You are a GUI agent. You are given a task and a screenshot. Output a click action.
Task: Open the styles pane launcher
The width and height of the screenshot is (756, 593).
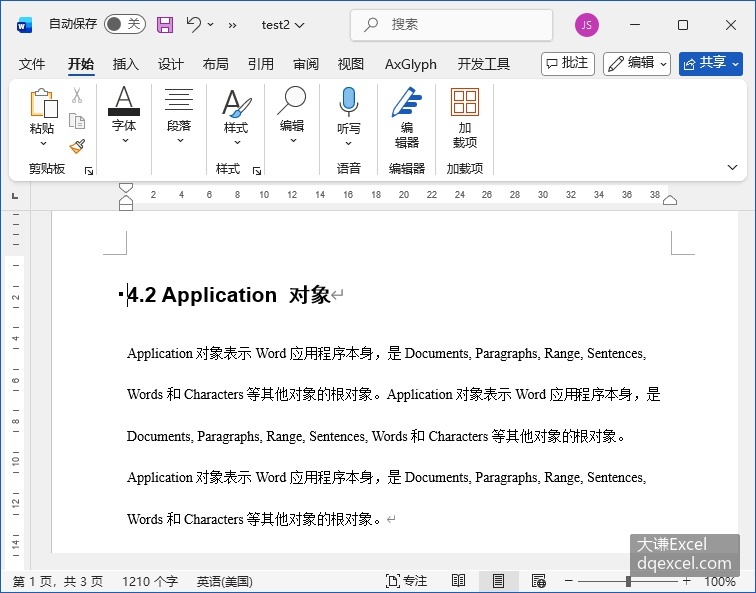click(x=257, y=171)
